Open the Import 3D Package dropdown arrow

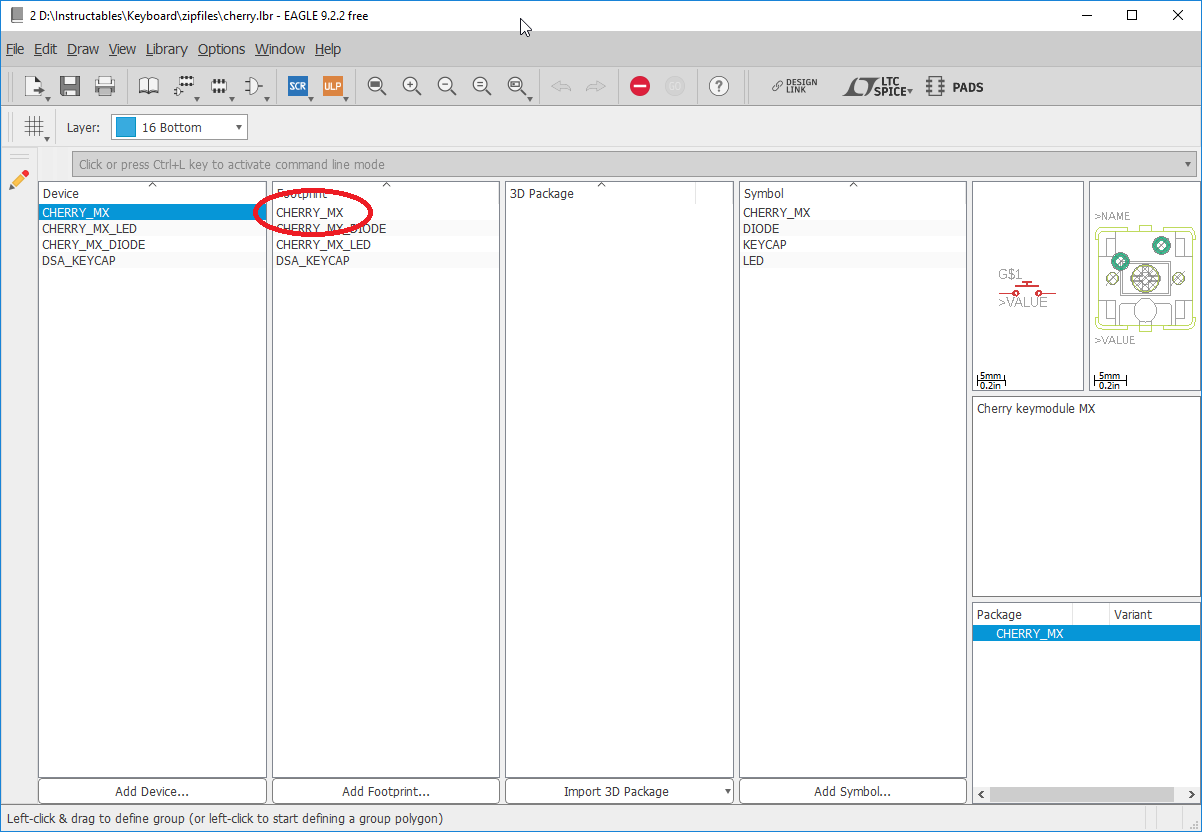click(x=727, y=792)
